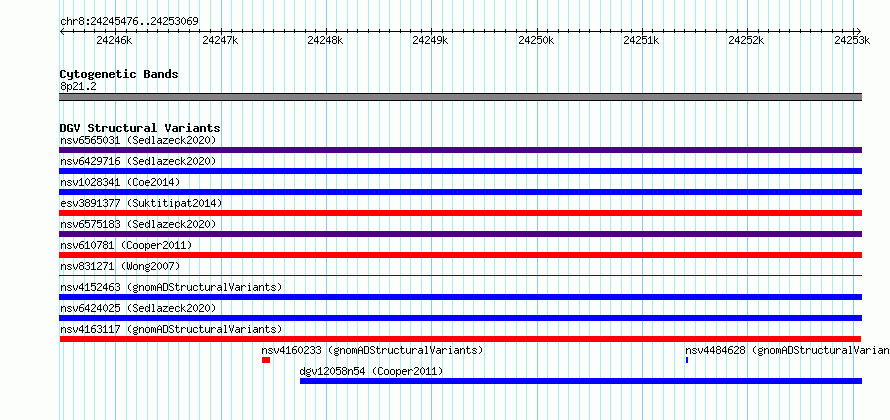Open the nsv4152463 (gnomADStructuralVariants) label
This screenshot has height=420, width=890.
[171, 287]
